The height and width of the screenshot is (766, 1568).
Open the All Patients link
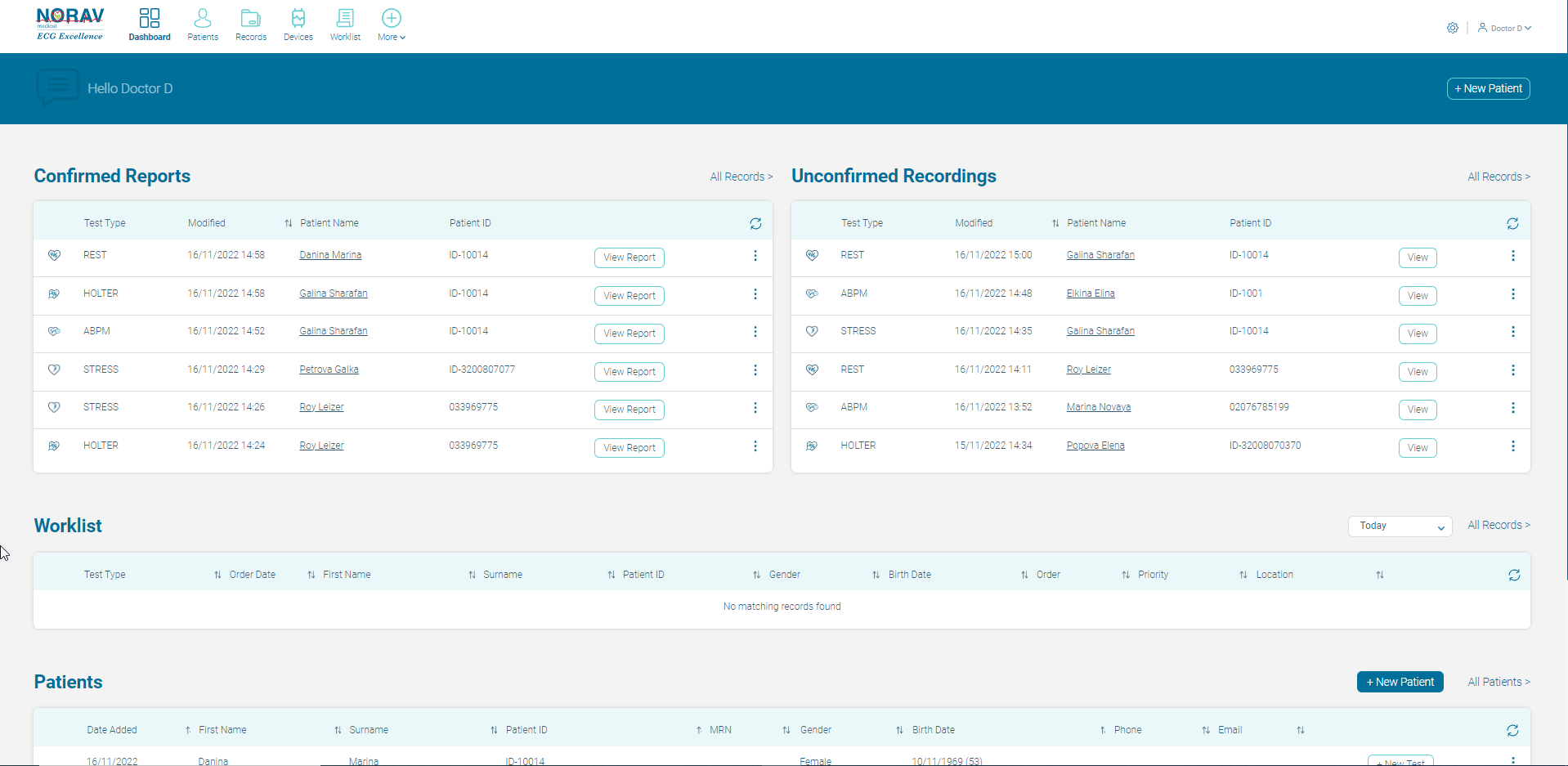point(1499,682)
